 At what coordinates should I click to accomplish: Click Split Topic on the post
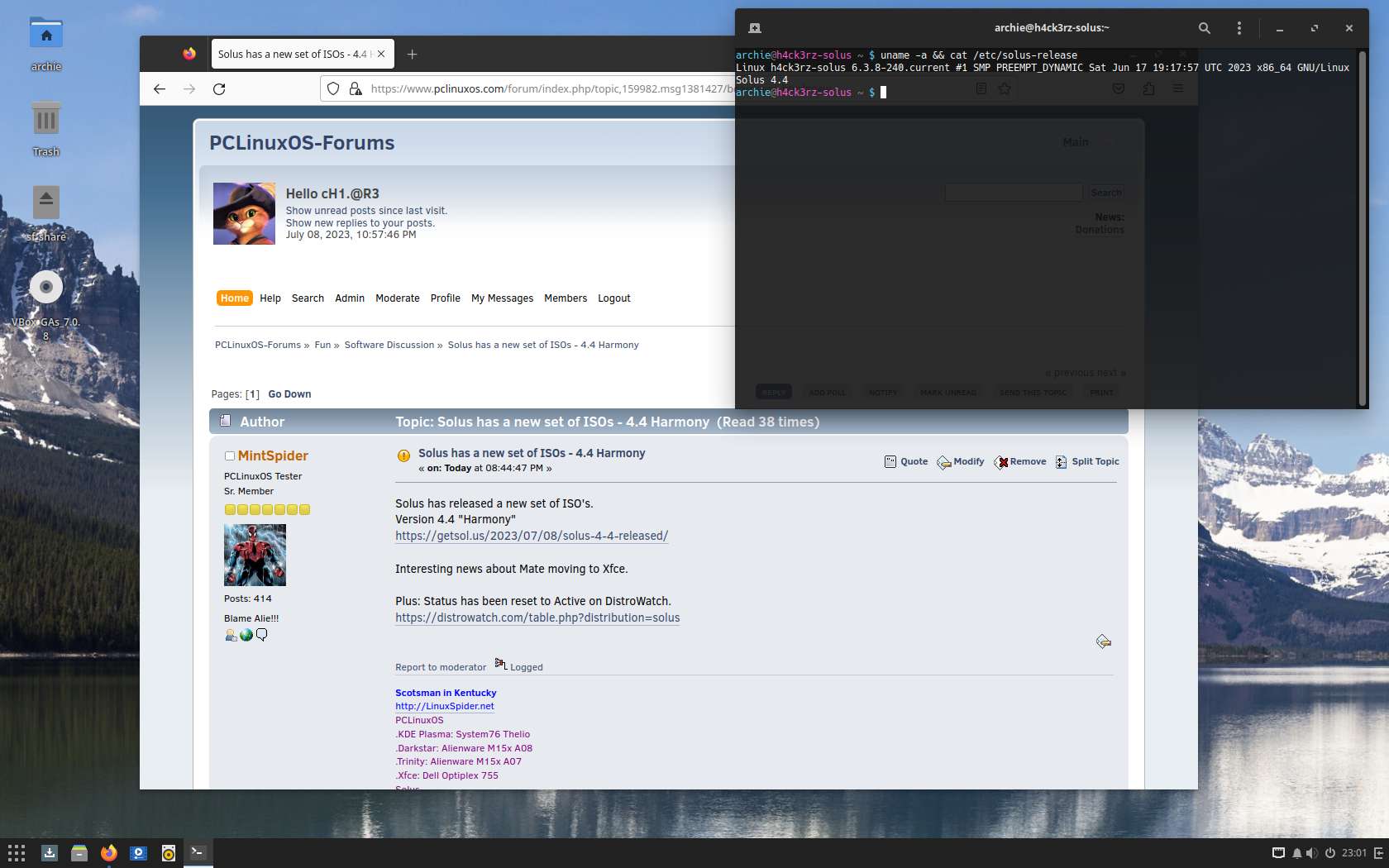pos(1087,461)
